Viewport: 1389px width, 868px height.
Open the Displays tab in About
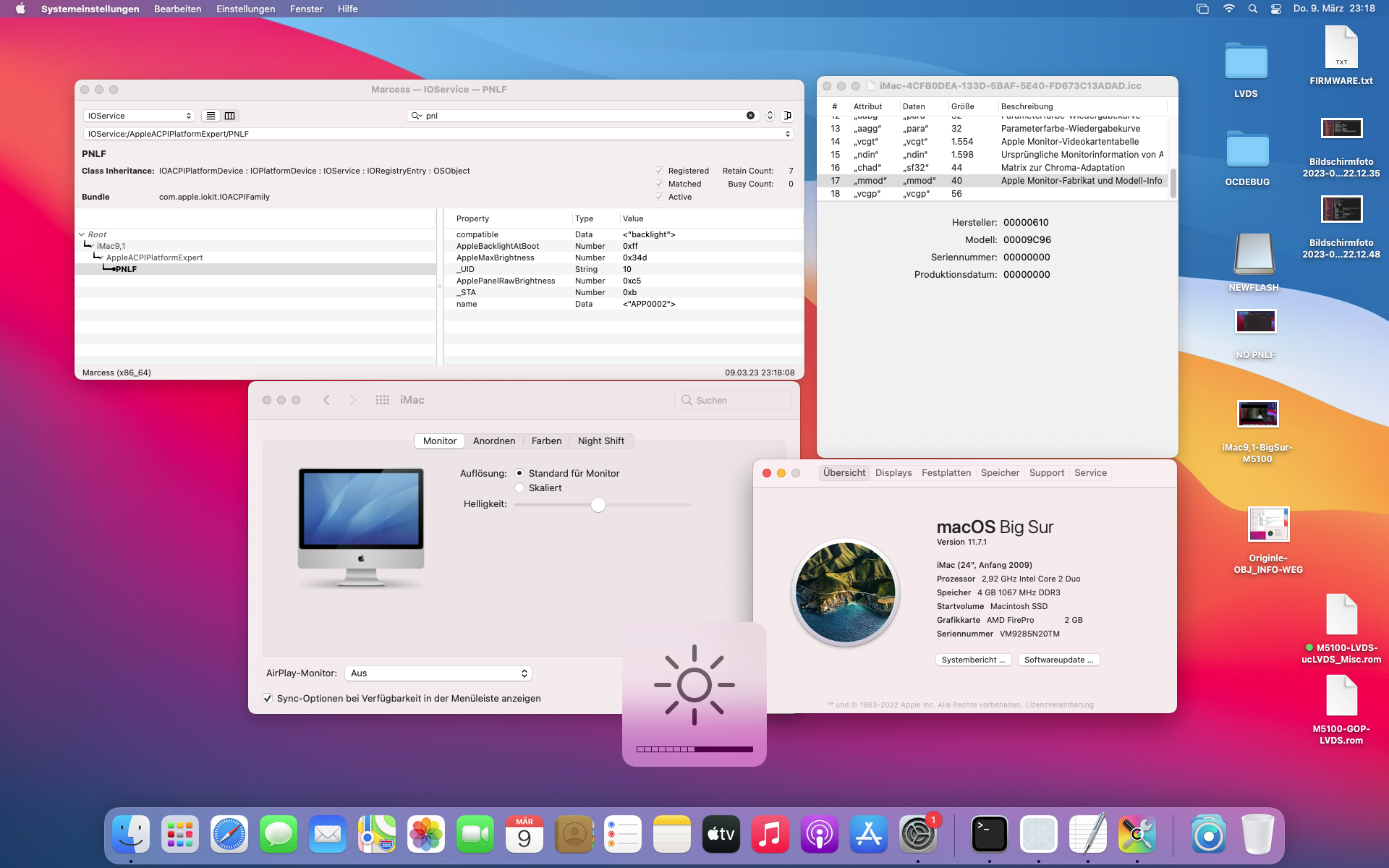pos(893,473)
